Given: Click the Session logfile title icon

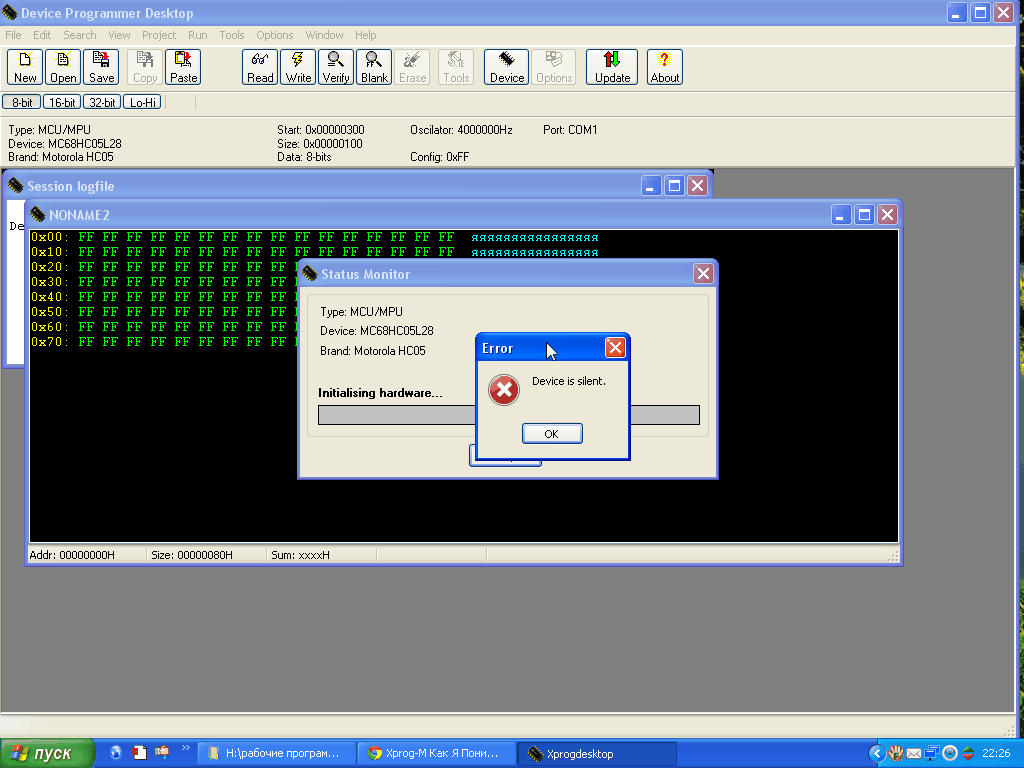Looking at the screenshot, I should pos(16,186).
